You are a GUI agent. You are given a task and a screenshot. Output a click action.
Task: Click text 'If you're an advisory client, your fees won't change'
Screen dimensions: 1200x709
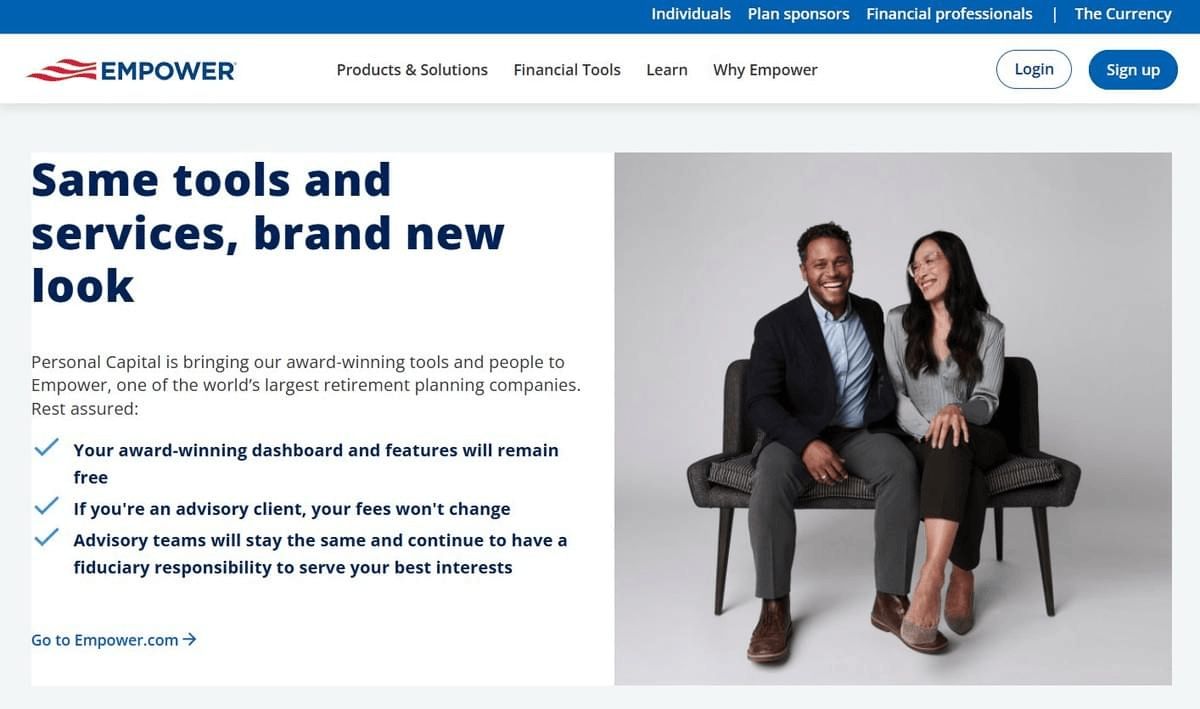(x=292, y=508)
